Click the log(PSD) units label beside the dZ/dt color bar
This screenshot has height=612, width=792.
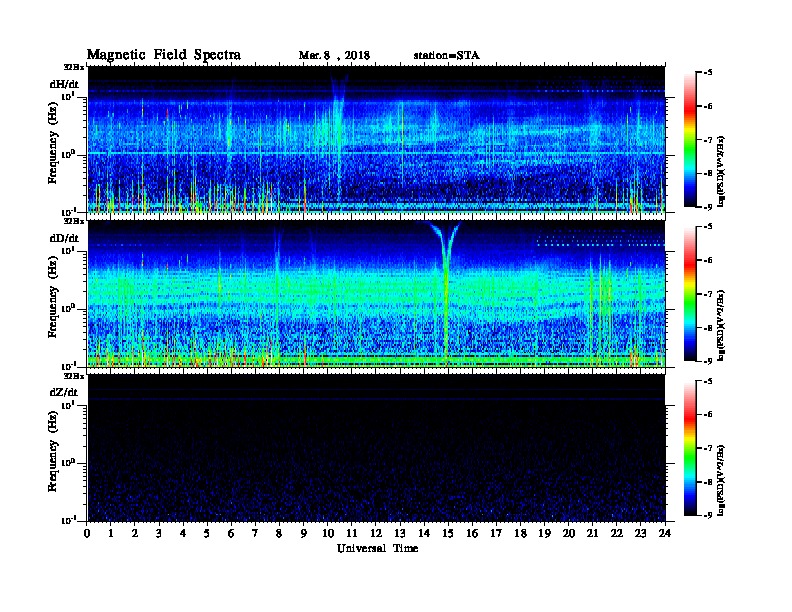[721, 480]
